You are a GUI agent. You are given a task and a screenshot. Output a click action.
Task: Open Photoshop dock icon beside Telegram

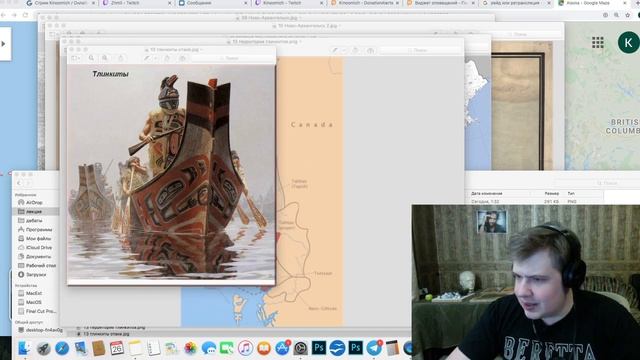click(x=356, y=348)
